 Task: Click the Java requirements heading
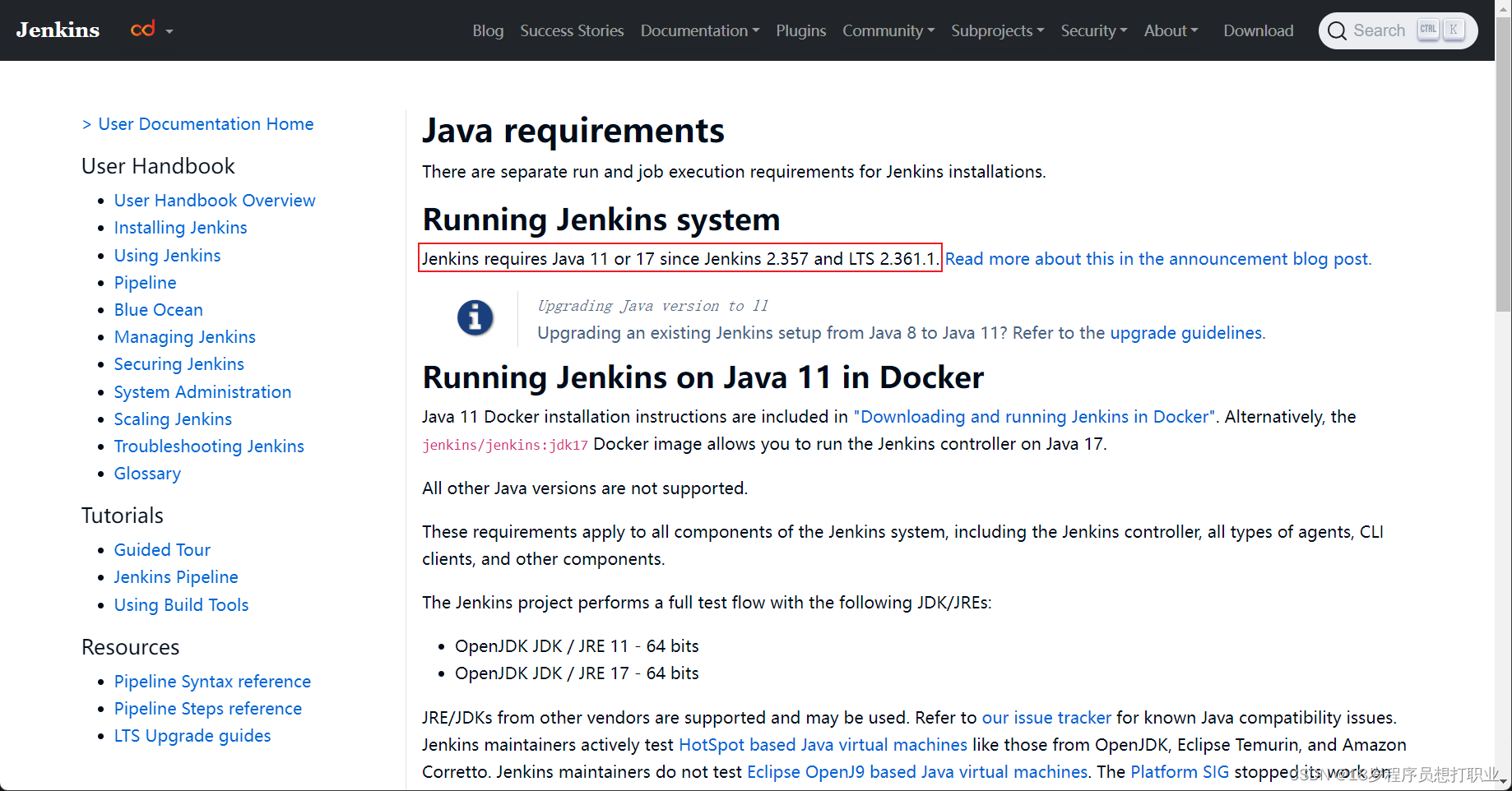pyautogui.click(x=573, y=132)
